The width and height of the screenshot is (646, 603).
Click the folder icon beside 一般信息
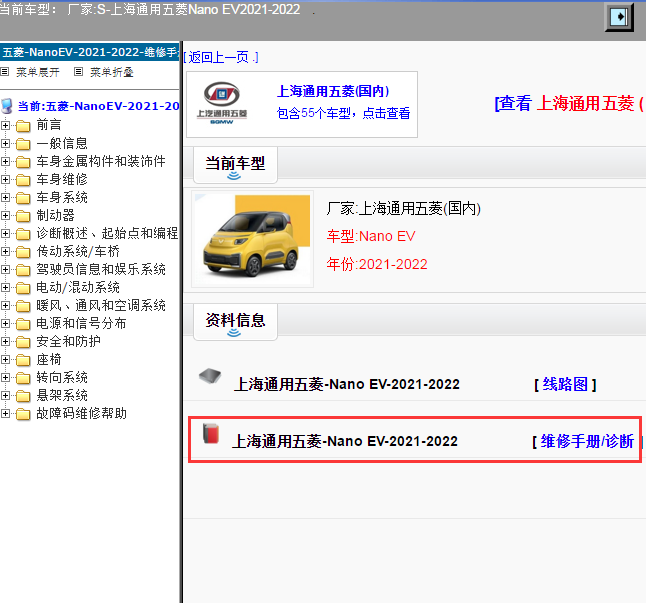click(23, 144)
